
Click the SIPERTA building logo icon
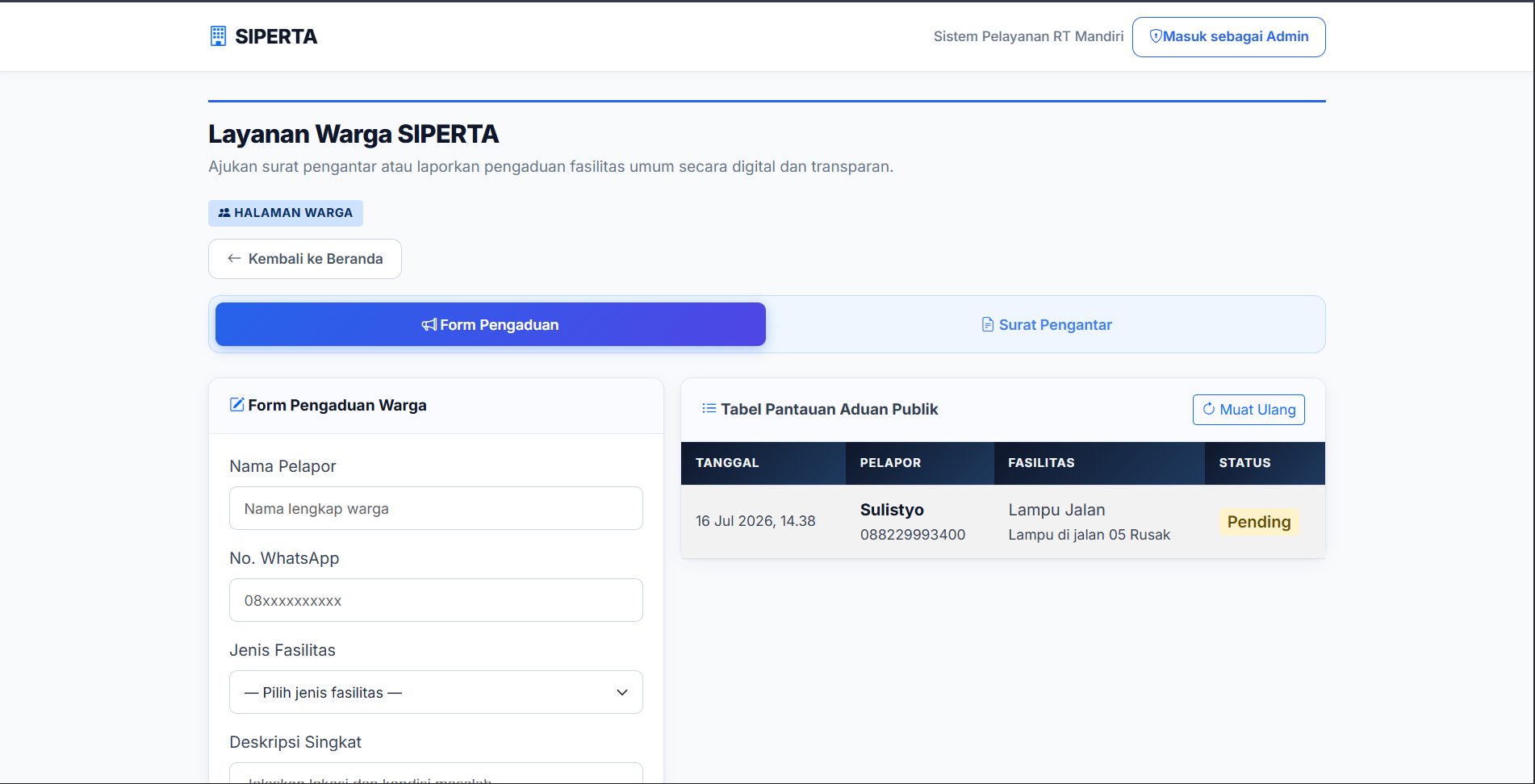pyautogui.click(x=218, y=36)
